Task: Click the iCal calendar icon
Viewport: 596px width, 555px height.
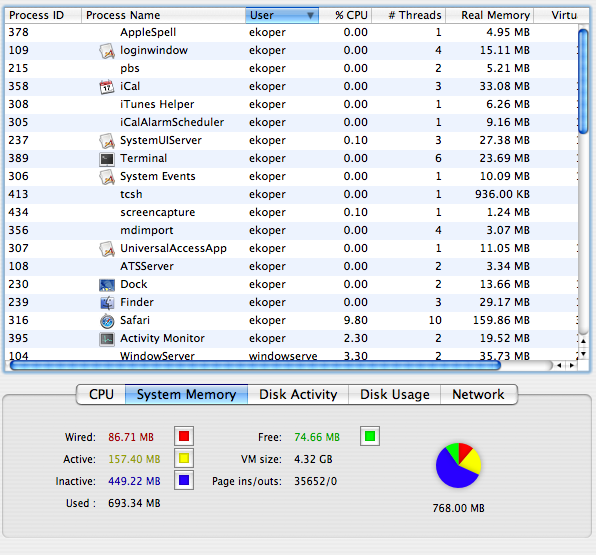Action: pos(107,87)
